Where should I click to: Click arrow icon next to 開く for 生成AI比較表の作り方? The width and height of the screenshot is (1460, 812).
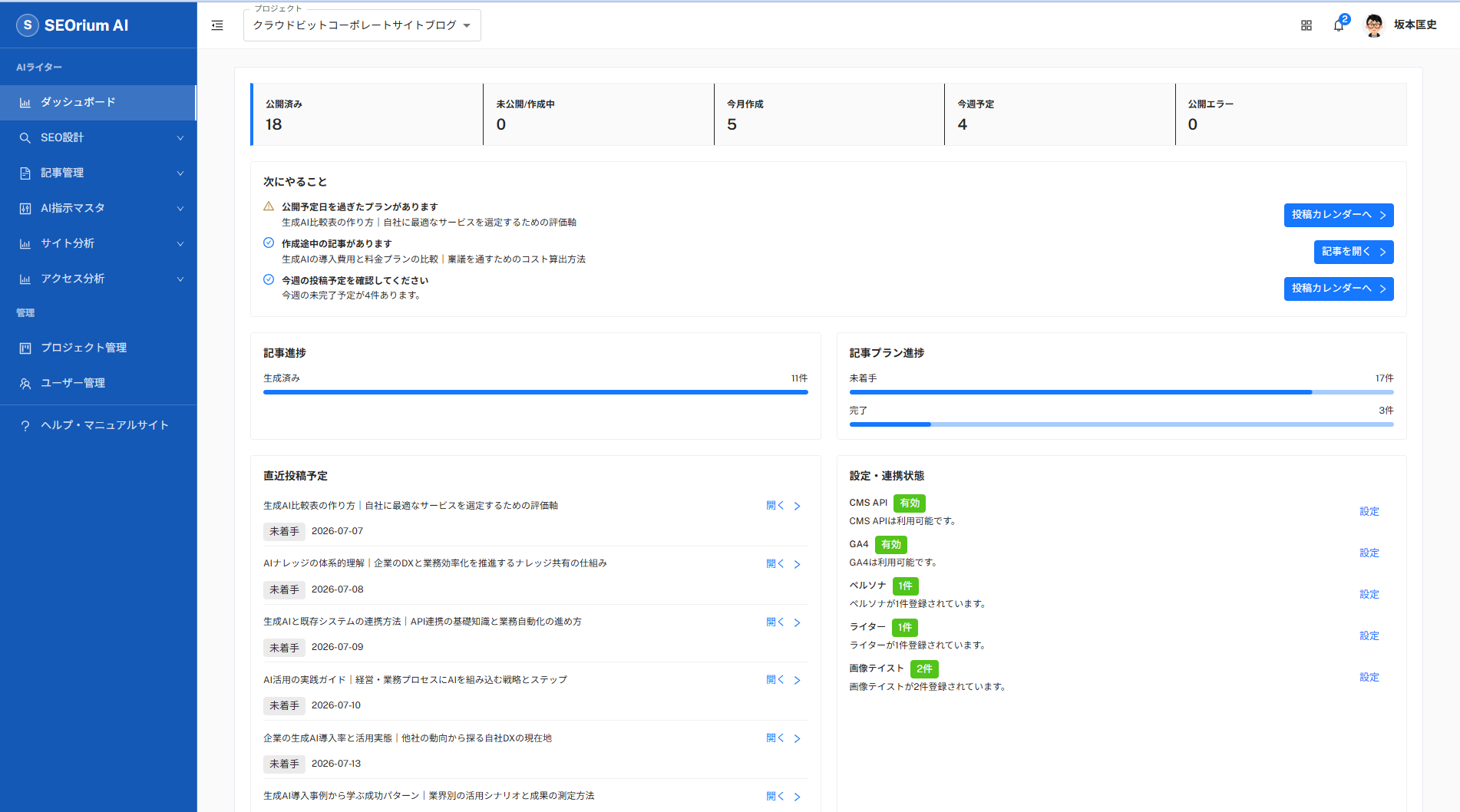point(797,506)
